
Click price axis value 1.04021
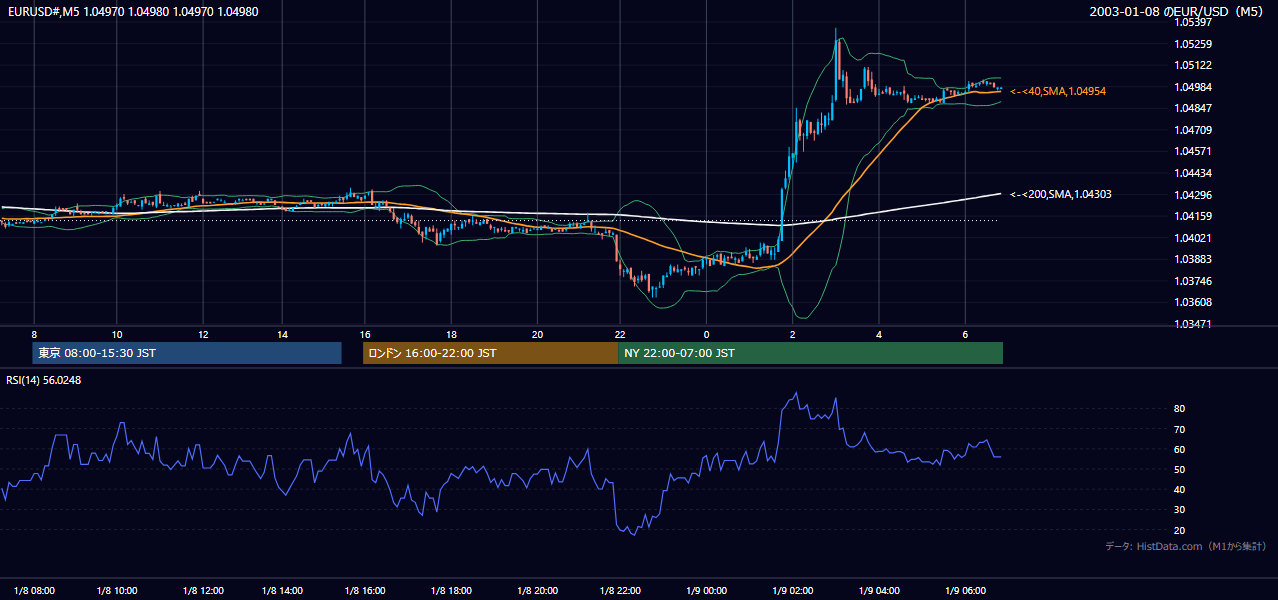1193,238
